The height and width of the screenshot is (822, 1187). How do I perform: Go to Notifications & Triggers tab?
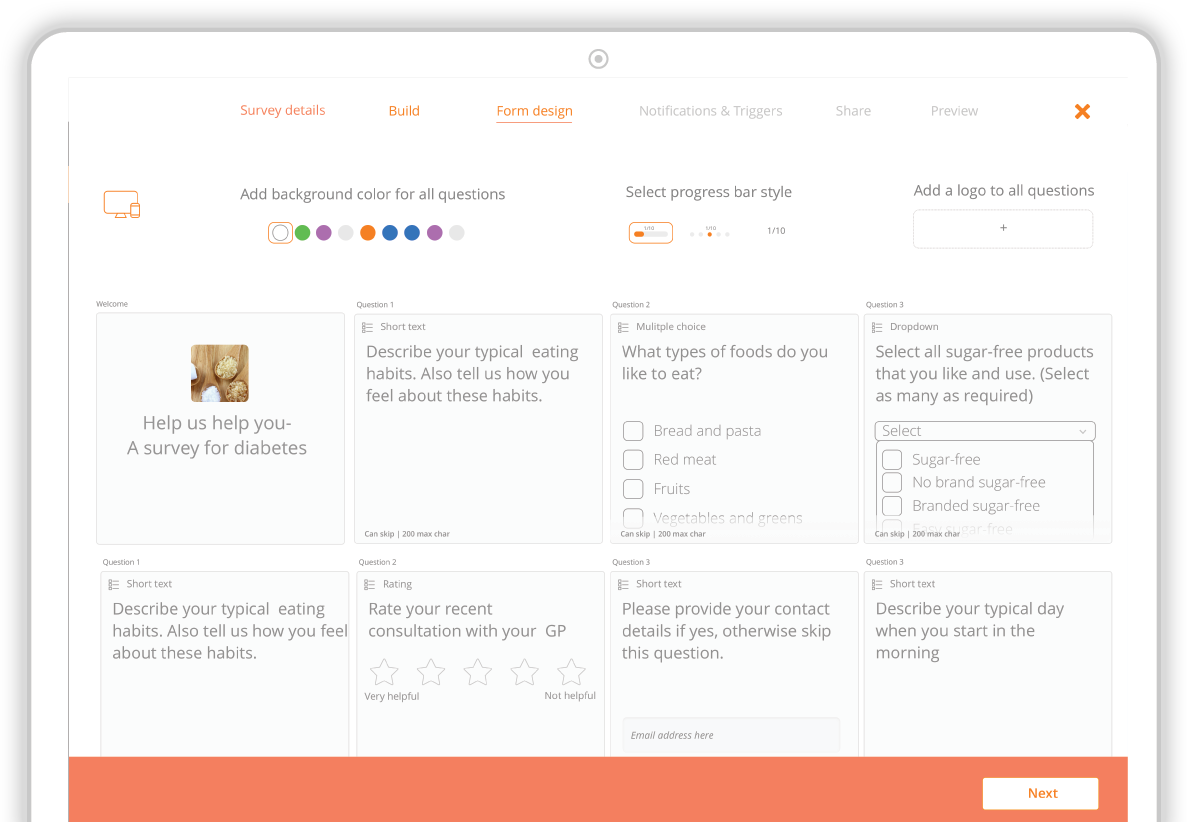711,111
